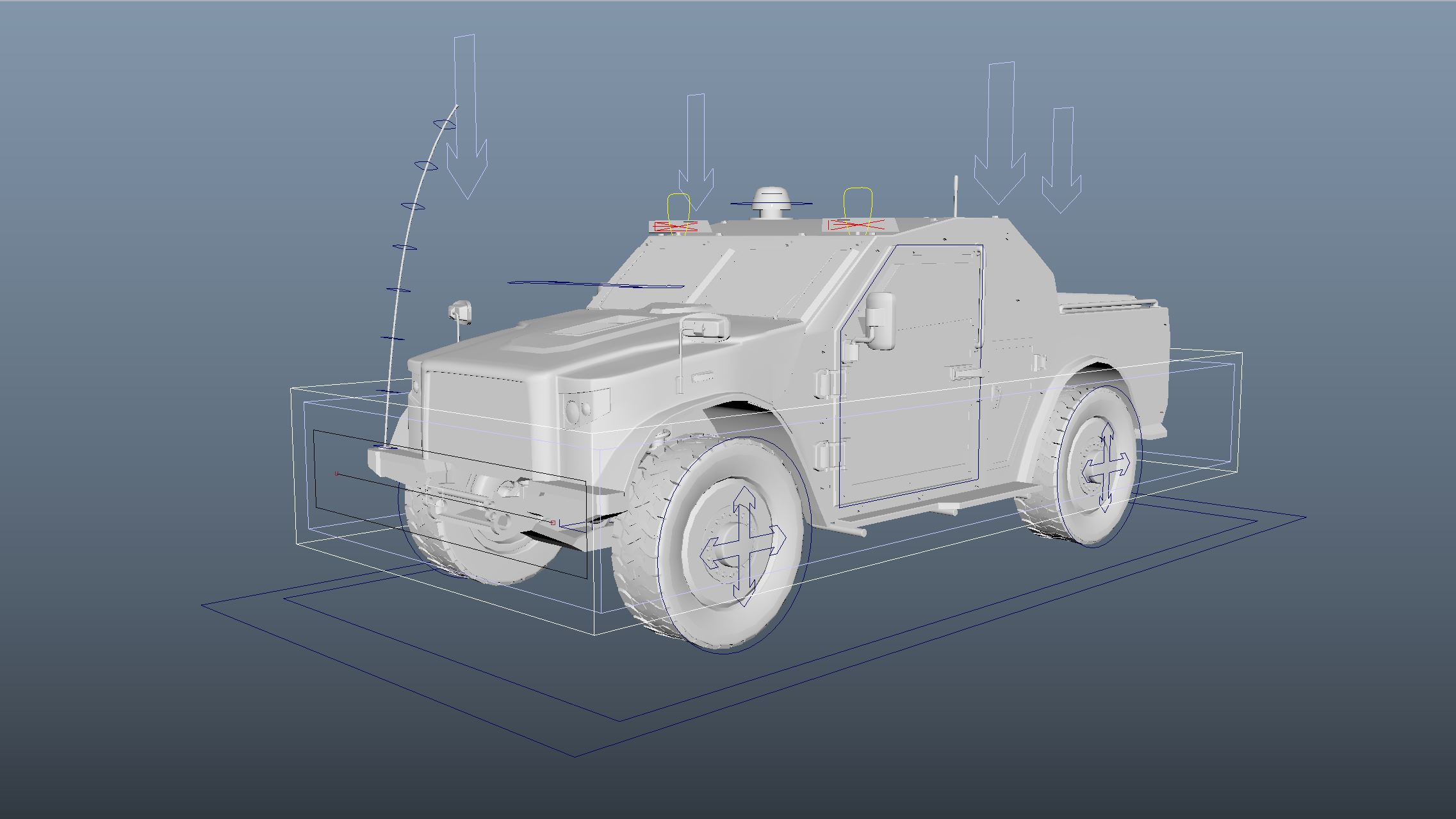Pick the down-arrow above left roof hatch

click(x=696, y=152)
